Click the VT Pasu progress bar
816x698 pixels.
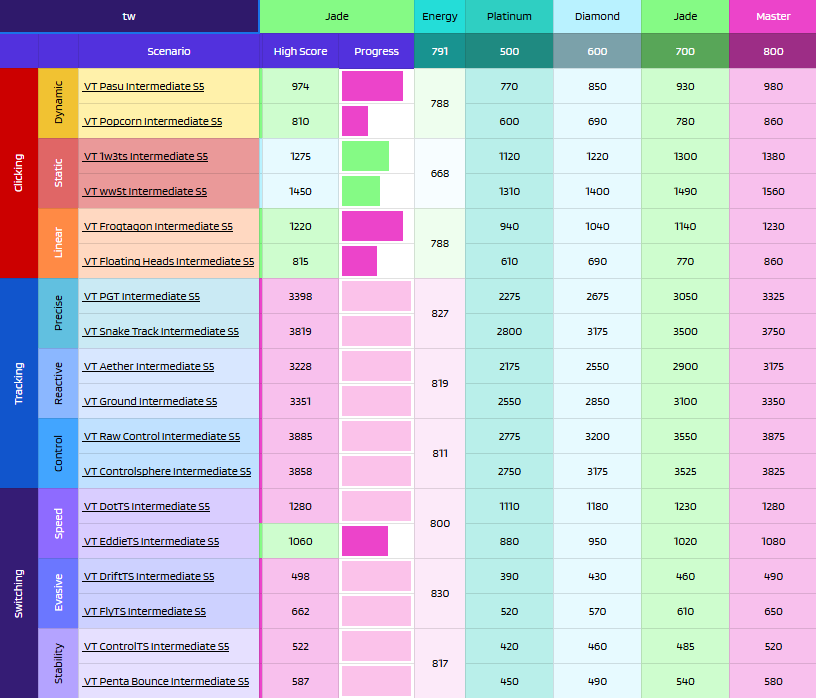coord(376,86)
